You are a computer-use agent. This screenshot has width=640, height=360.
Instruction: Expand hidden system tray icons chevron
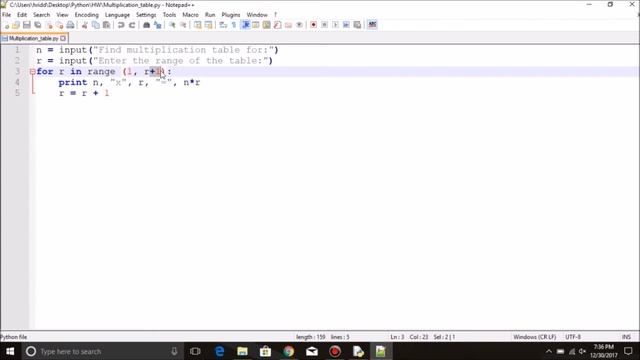(549, 351)
